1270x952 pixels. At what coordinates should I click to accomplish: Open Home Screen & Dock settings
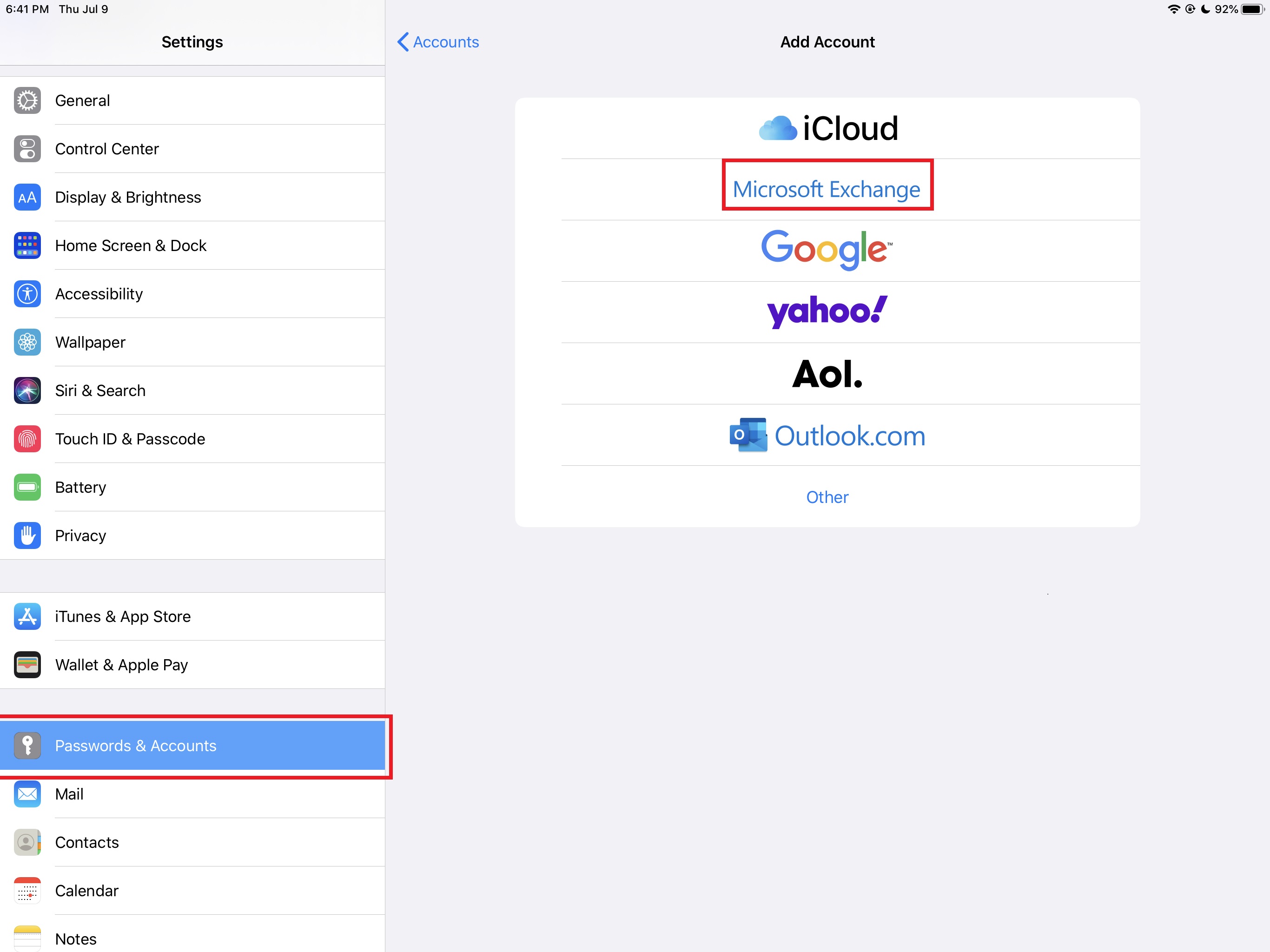tap(192, 245)
